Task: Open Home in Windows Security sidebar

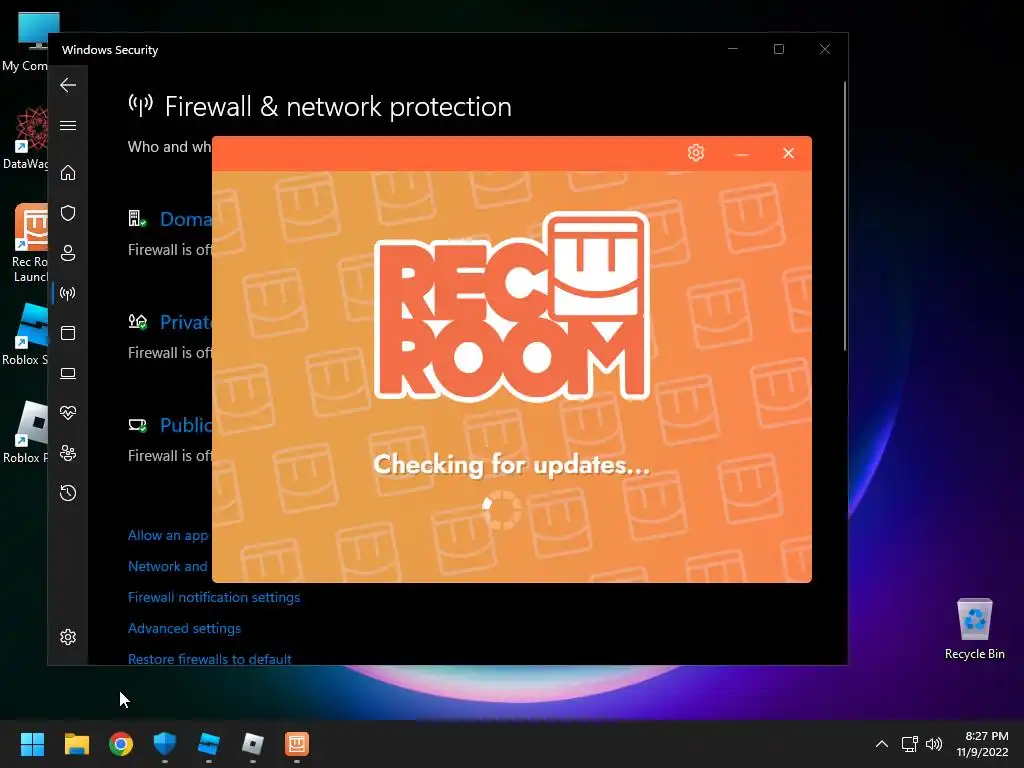Action: [68, 173]
